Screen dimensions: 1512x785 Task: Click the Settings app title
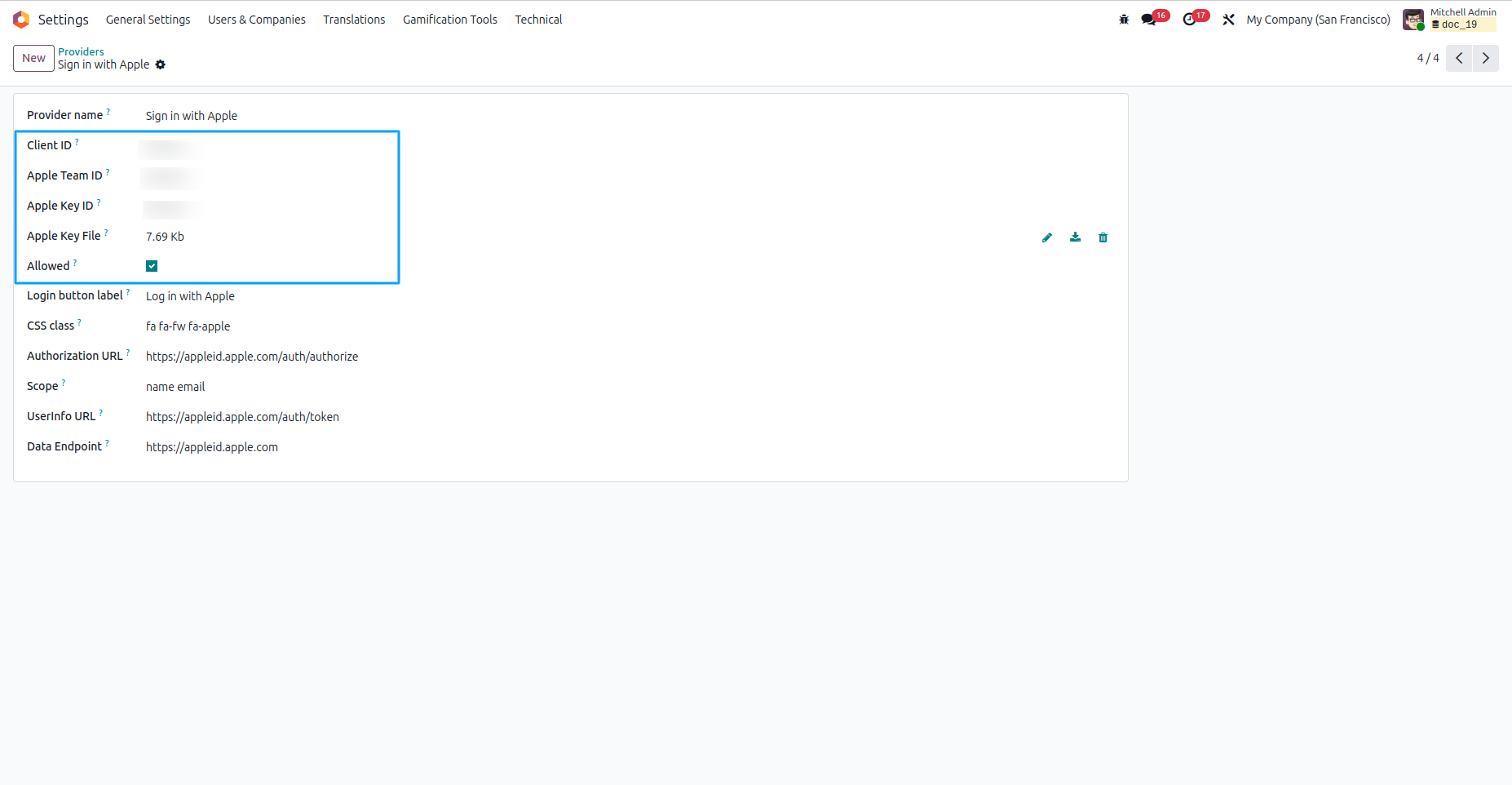[x=63, y=20]
